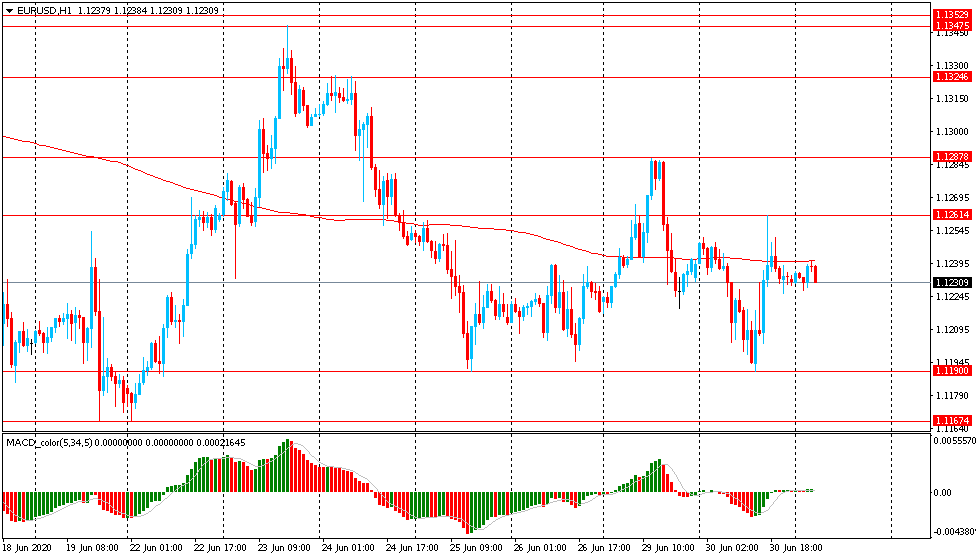Click the 0.0055570 value on the MACD scale

[954, 441]
